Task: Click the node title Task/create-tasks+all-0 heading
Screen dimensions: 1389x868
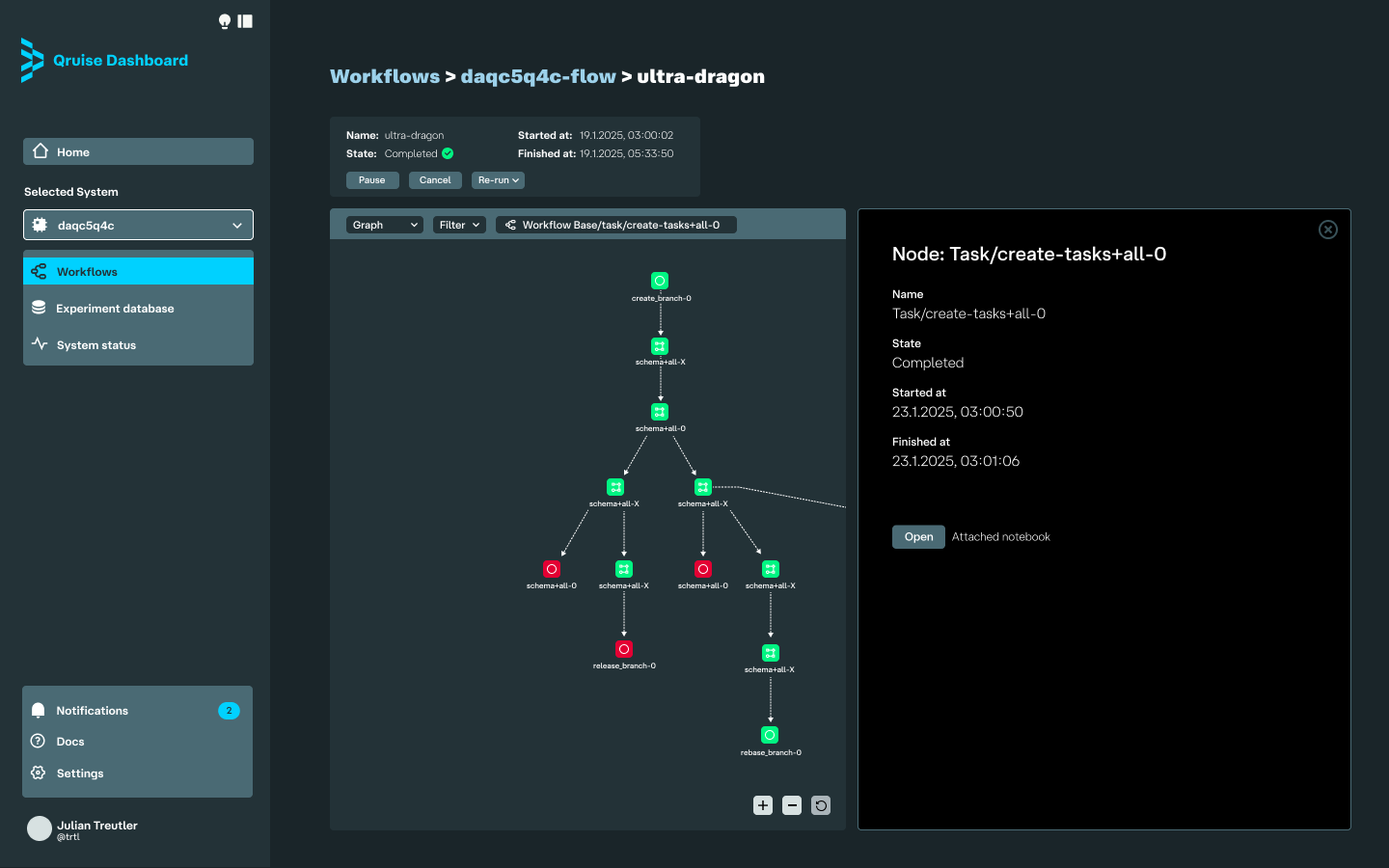Action: 1029,255
